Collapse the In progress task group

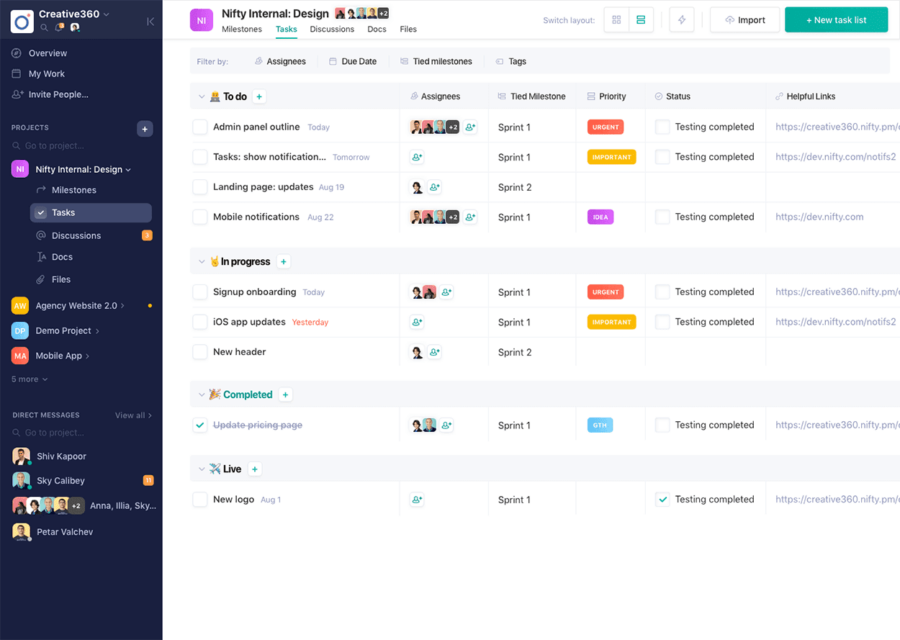pyautogui.click(x=202, y=261)
